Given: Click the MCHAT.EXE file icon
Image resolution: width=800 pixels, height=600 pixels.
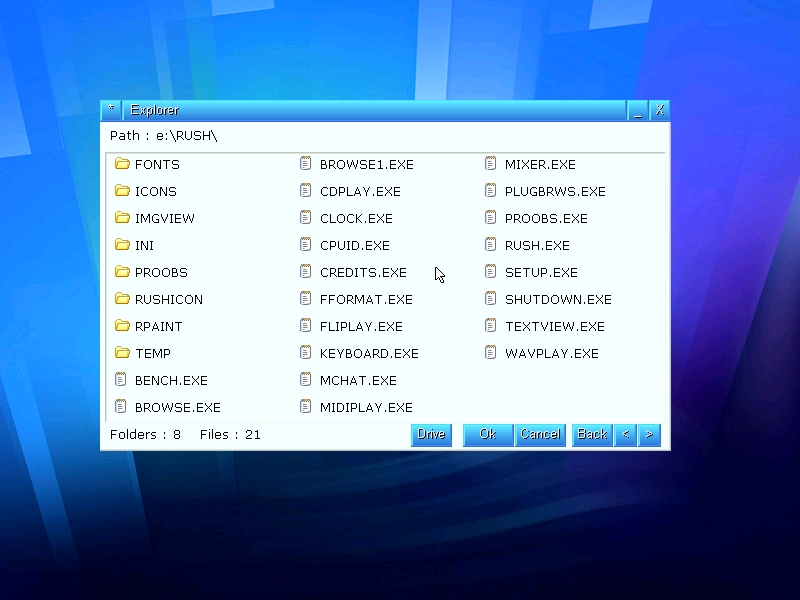Looking at the screenshot, I should point(305,379).
